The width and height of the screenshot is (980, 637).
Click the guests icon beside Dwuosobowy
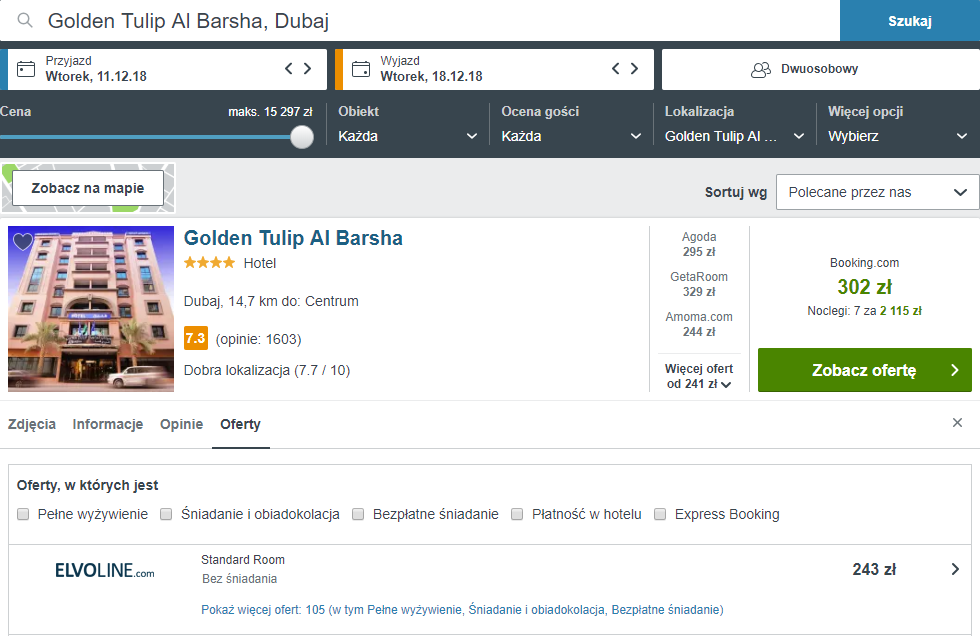click(x=761, y=69)
